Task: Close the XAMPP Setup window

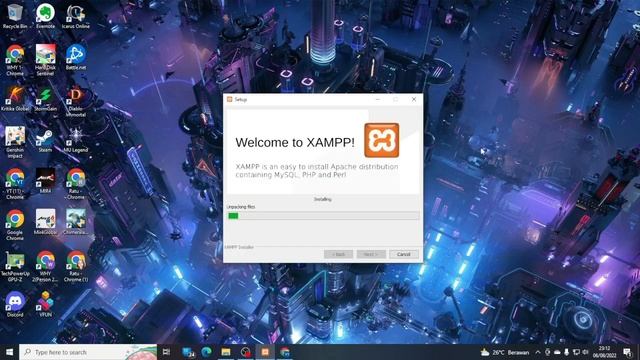Action: pyautogui.click(x=414, y=99)
